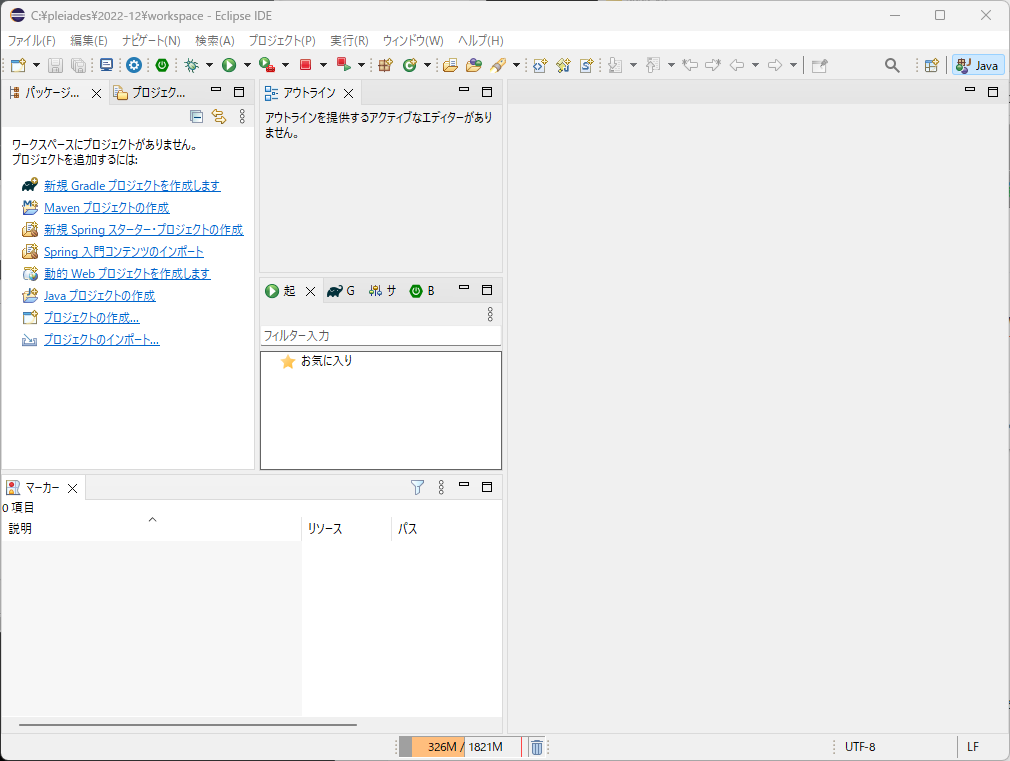Click the プロジェクトのインポート... link
Image resolution: width=1010 pixels, height=761 pixels.
(102, 339)
